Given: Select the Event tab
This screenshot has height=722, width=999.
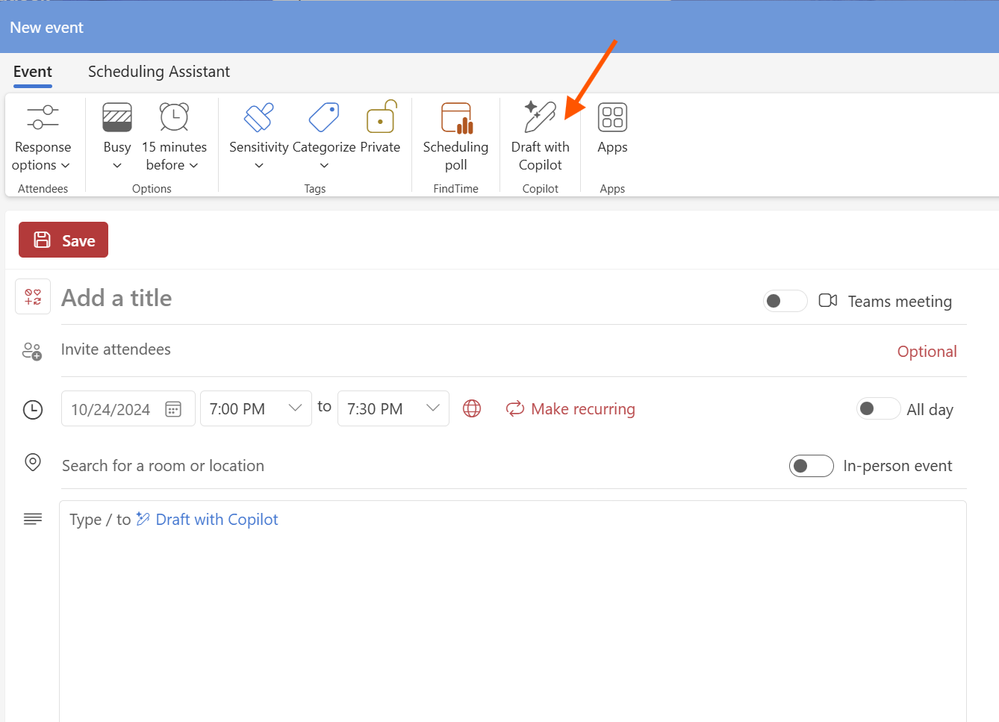Looking at the screenshot, I should pos(32,71).
